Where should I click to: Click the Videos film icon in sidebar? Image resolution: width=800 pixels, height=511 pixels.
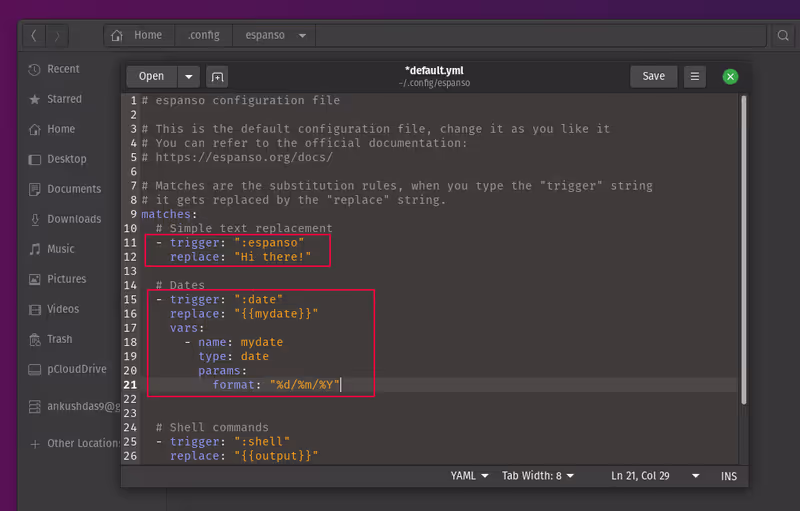[34, 310]
